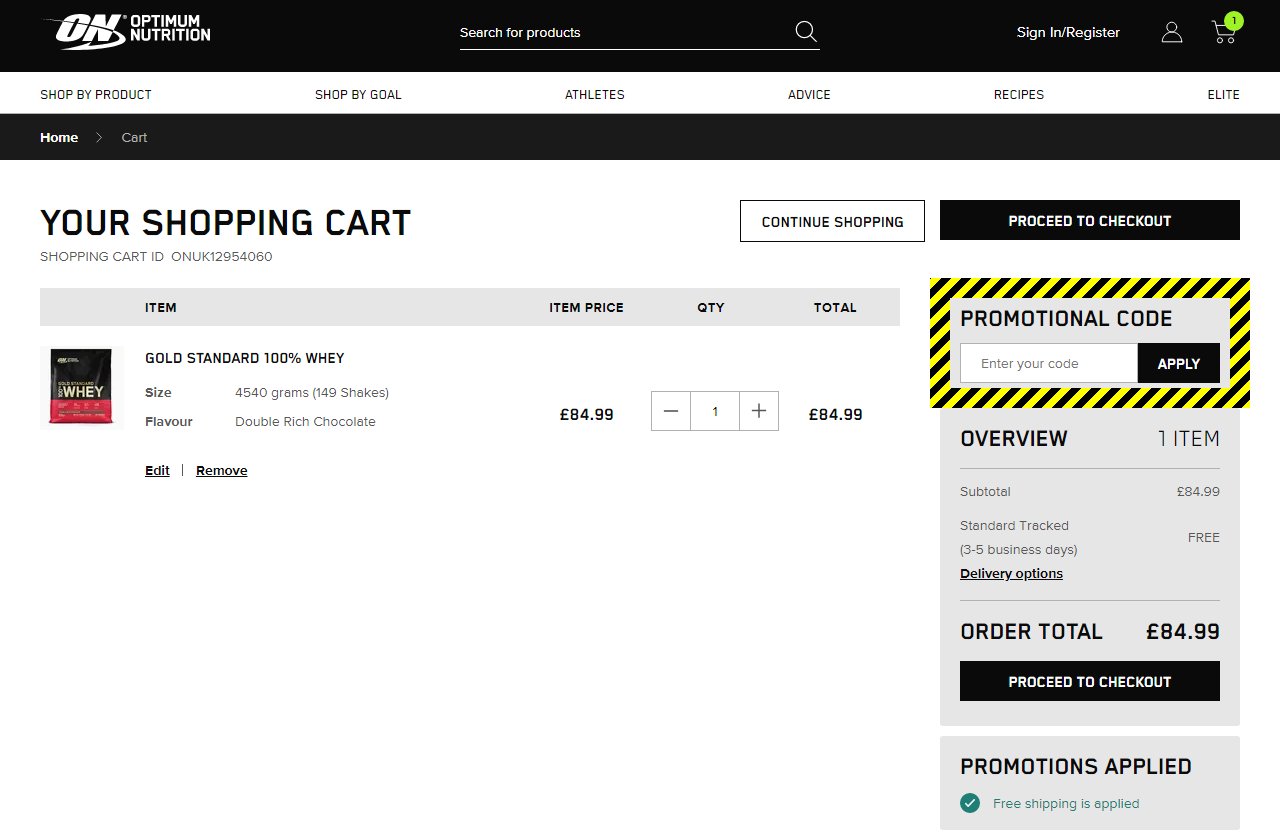
Task: Click Gold Standard 100% Whey product name
Action: click(x=245, y=358)
